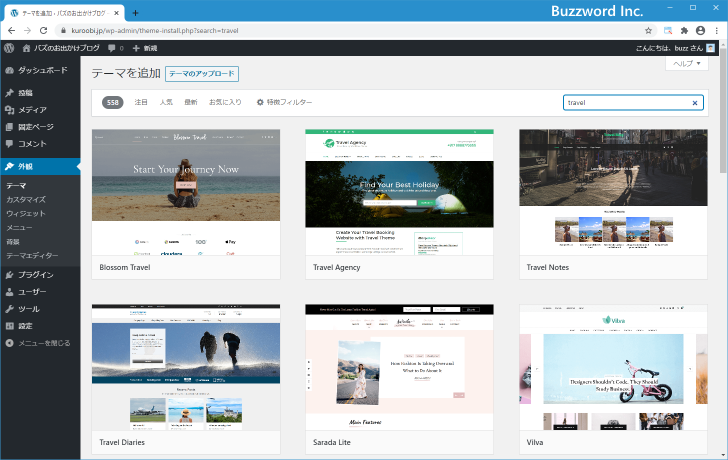
Task: Open the Media (メディア) sidebar icon
Action: [9, 110]
